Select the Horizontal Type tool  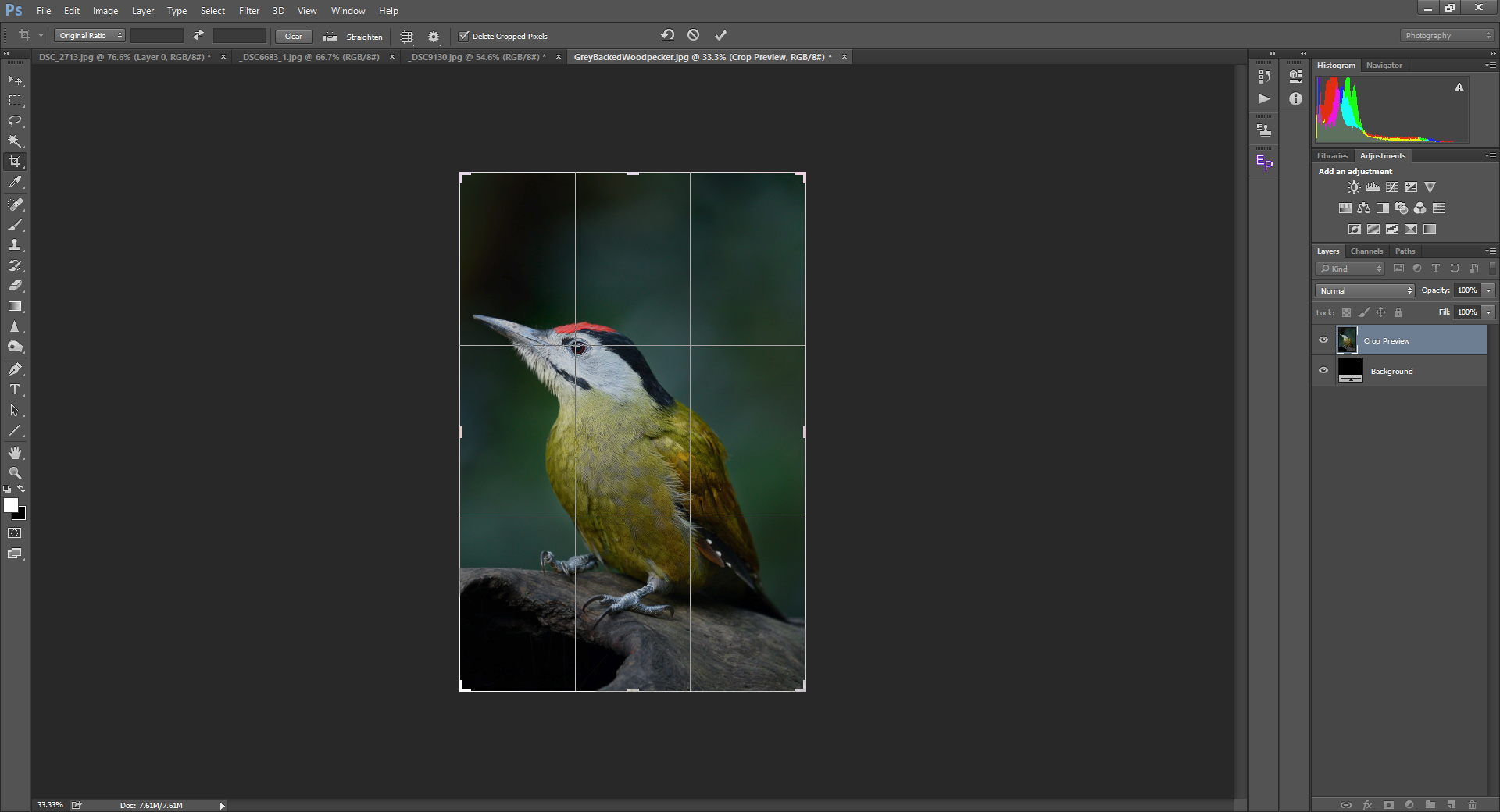click(15, 390)
